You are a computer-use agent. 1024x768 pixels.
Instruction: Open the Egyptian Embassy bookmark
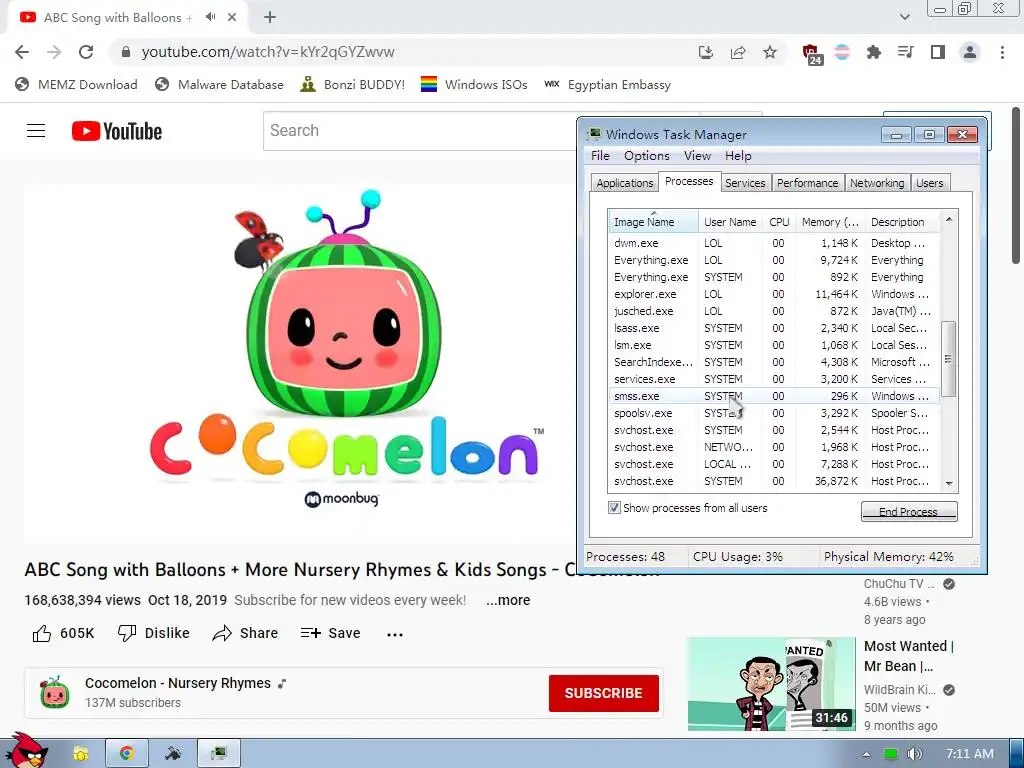[607, 84]
